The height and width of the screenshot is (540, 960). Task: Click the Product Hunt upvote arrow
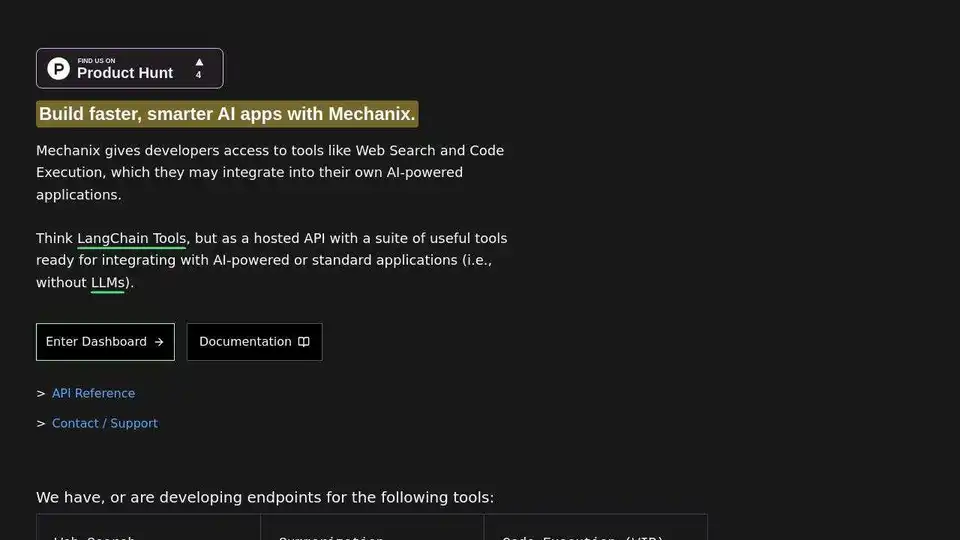click(199, 62)
